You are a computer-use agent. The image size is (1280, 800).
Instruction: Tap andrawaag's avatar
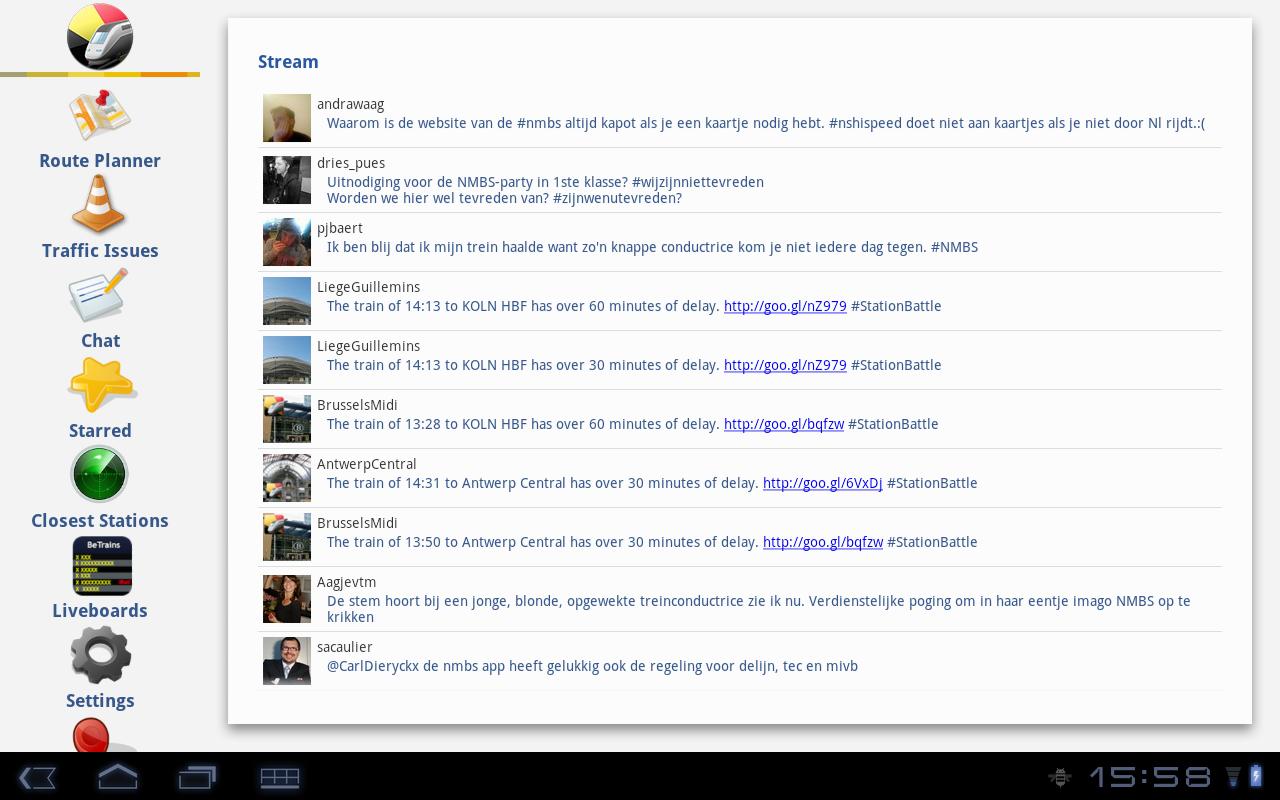point(287,118)
